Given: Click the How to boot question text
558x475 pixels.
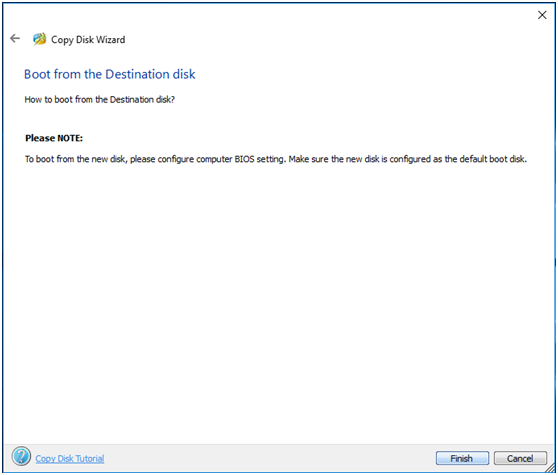Looking at the screenshot, I should [100, 100].
